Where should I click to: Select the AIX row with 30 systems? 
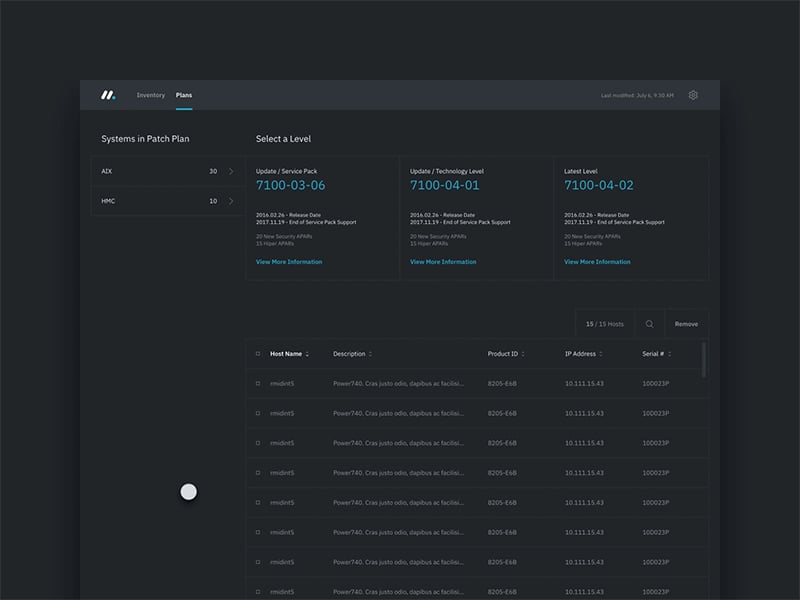click(x=168, y=171)
